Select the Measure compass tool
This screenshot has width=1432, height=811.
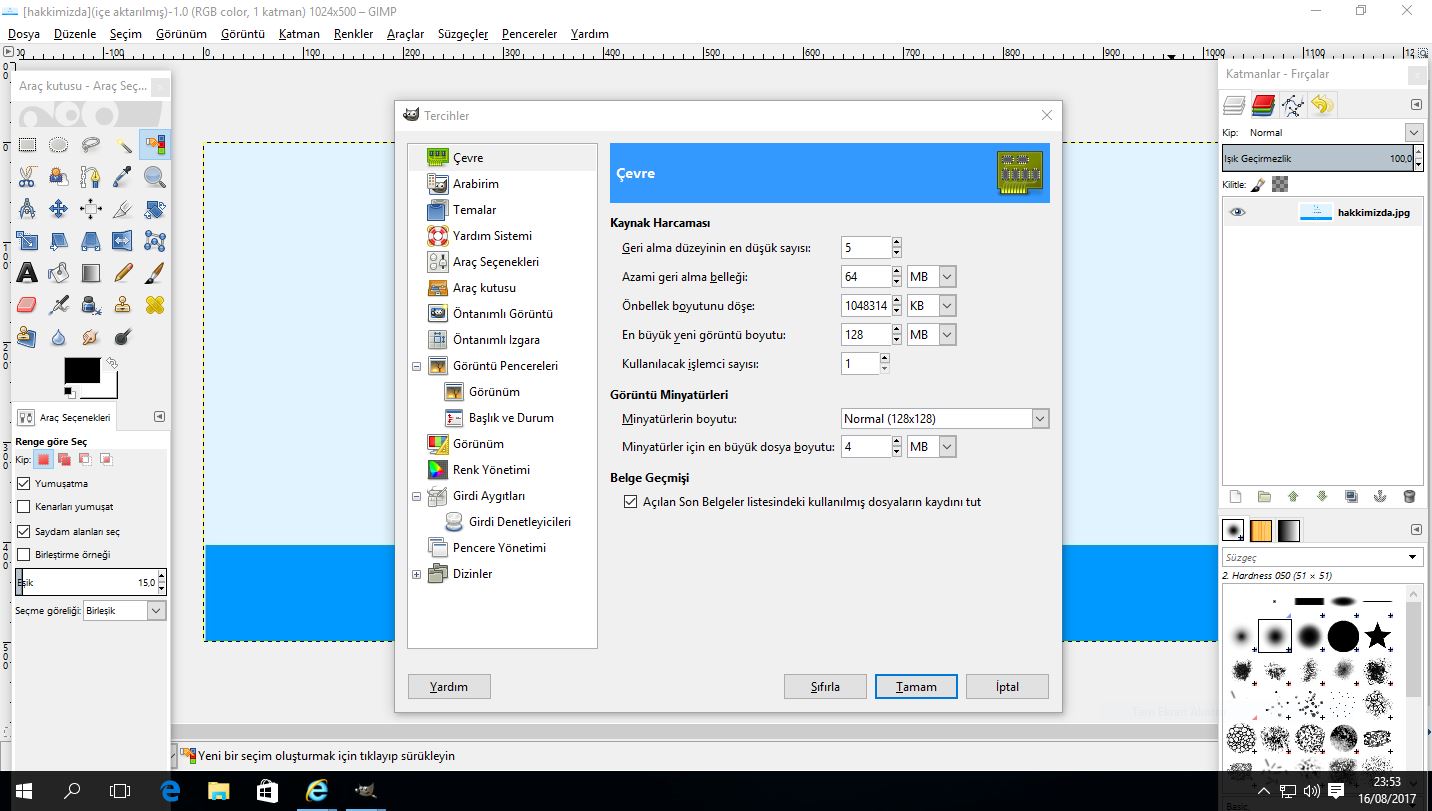(x=27, y=209)
